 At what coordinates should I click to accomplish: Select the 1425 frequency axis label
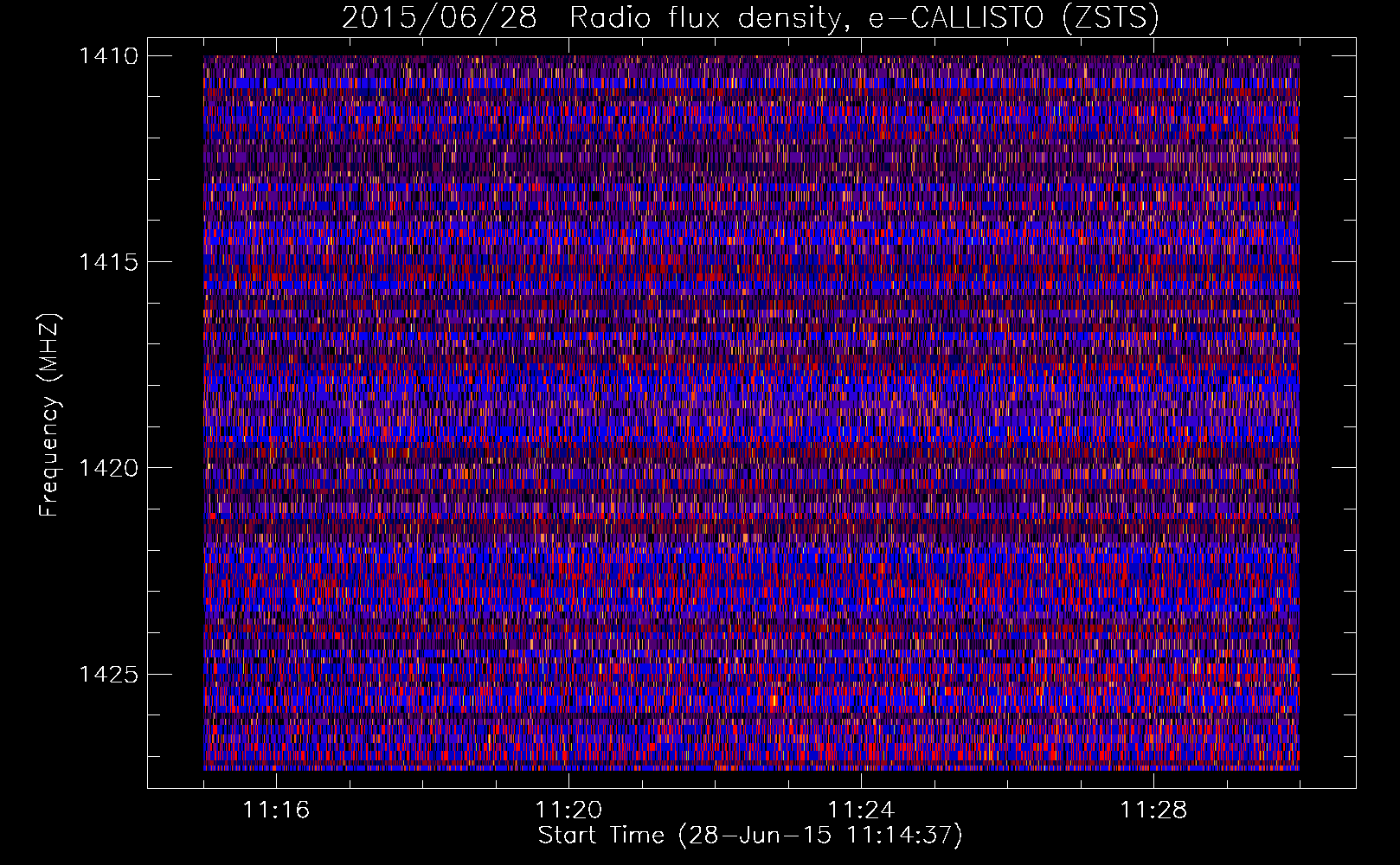tap(108, 674)
